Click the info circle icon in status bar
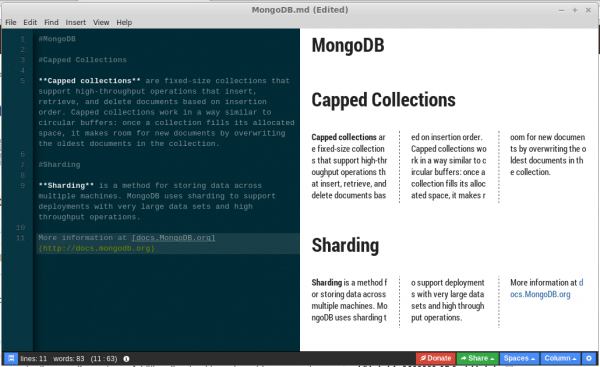This screenshot has height=367, width=600. [x=126, y=359]
